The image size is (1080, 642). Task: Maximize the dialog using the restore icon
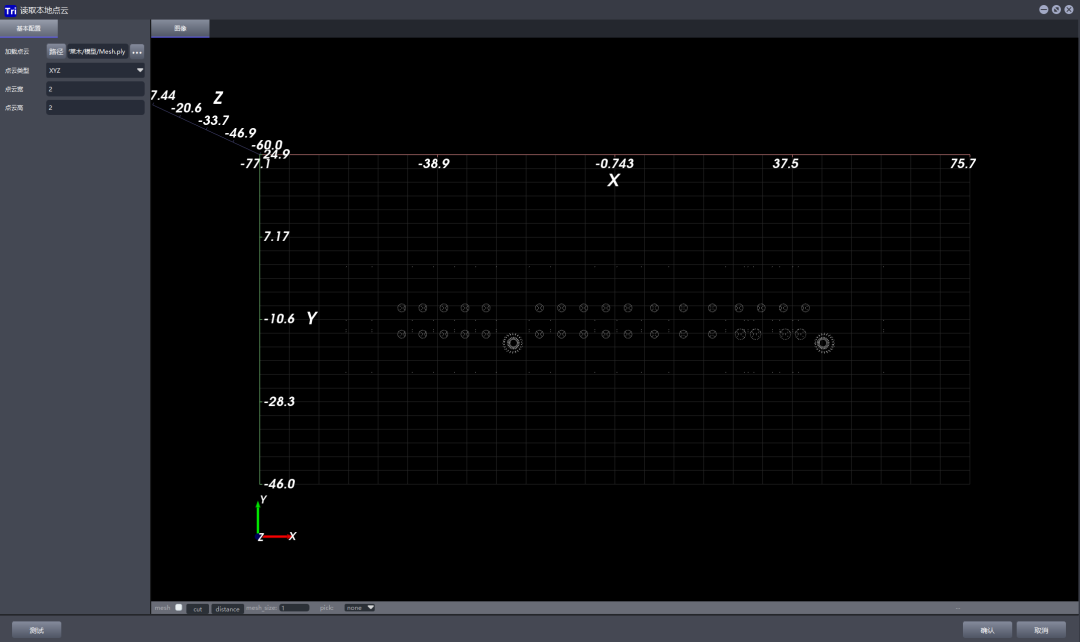pyautogui.click(x=1056, y=9)
